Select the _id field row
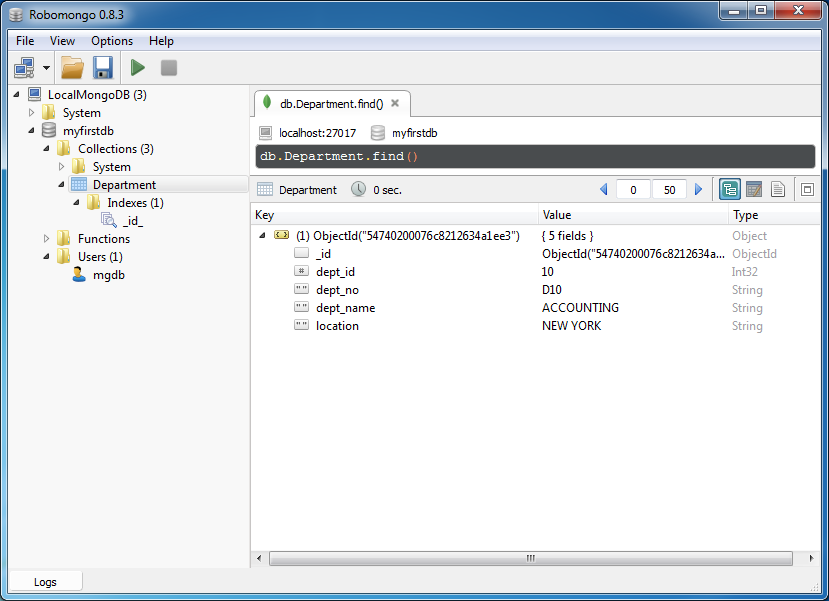Viewport: 829px width, 601px height. [x=535, y=254]
